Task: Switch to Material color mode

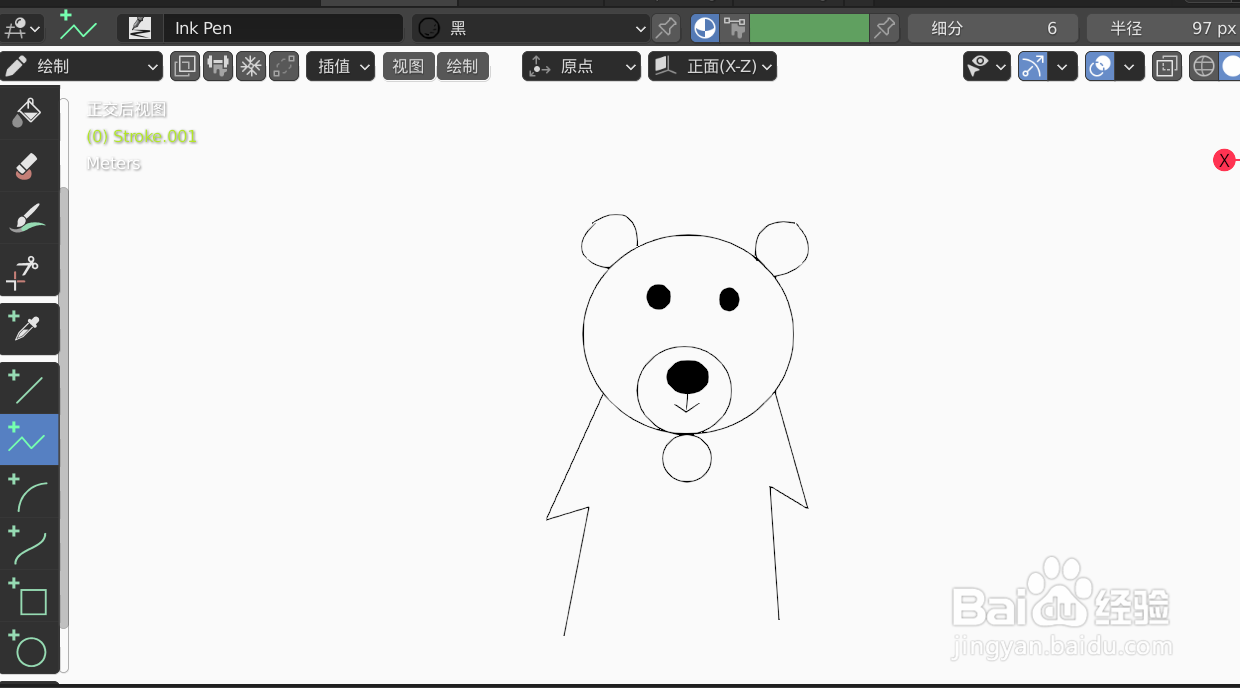Action: point(705,28)
